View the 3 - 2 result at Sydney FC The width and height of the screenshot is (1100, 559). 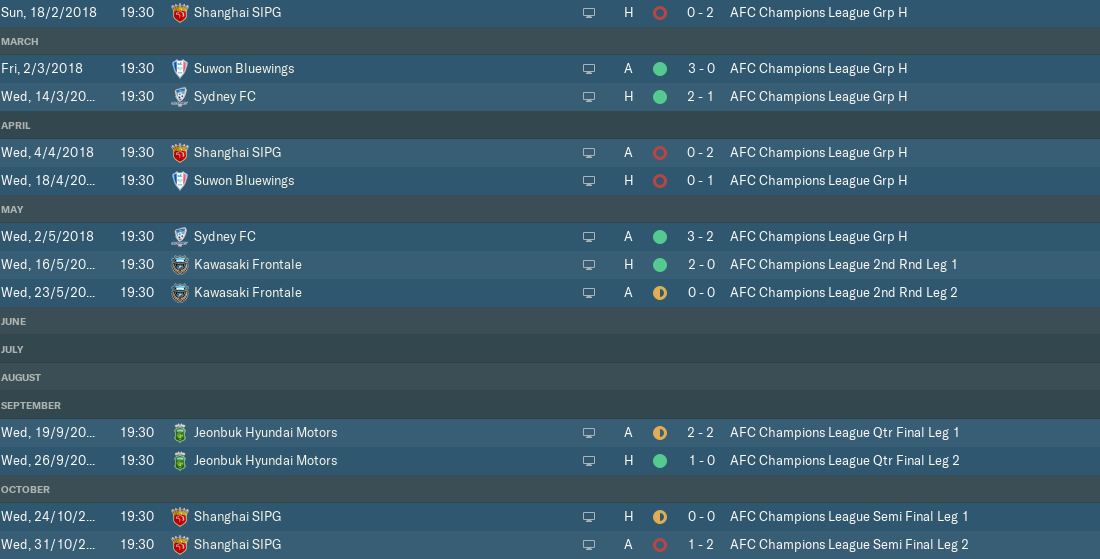coord(700,236)
